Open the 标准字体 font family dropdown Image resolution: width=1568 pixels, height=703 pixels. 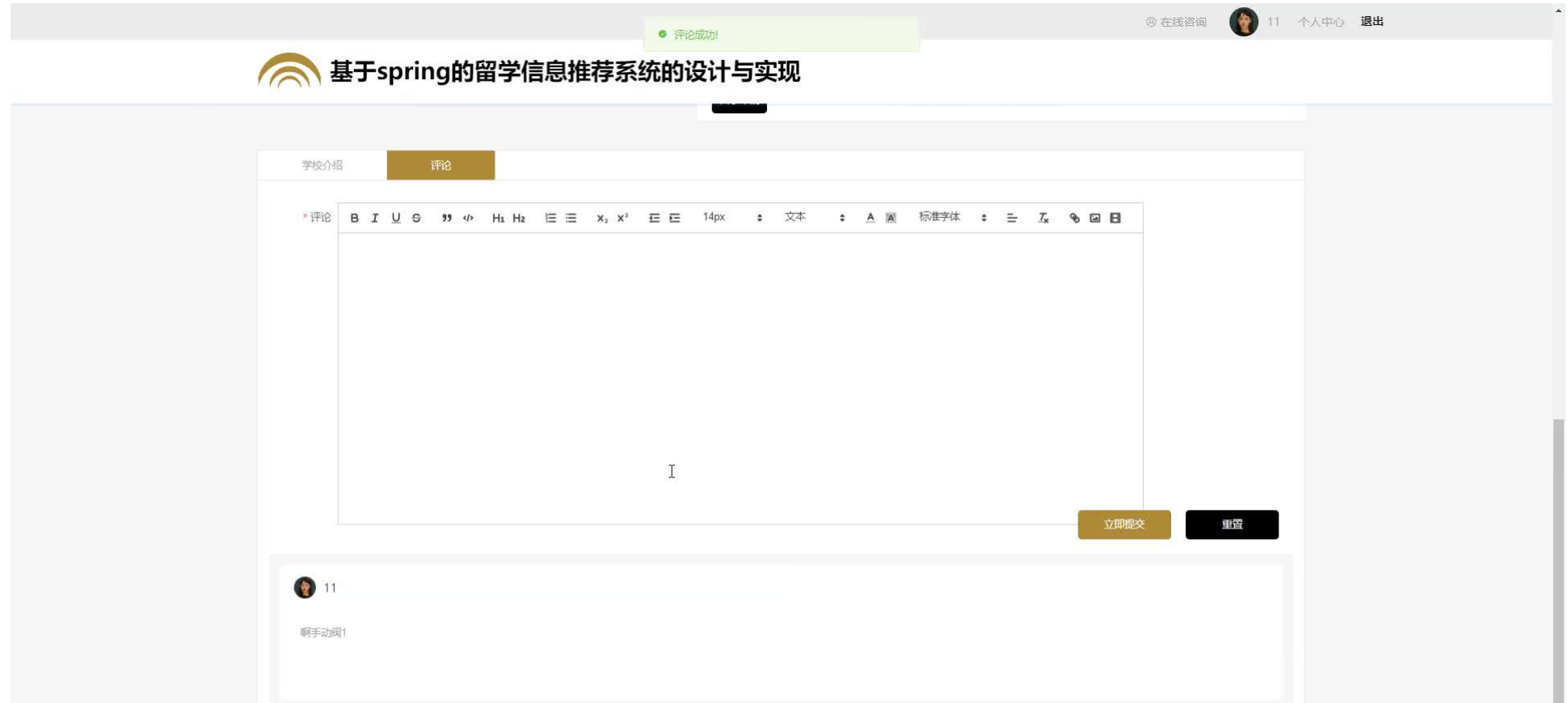953,217
